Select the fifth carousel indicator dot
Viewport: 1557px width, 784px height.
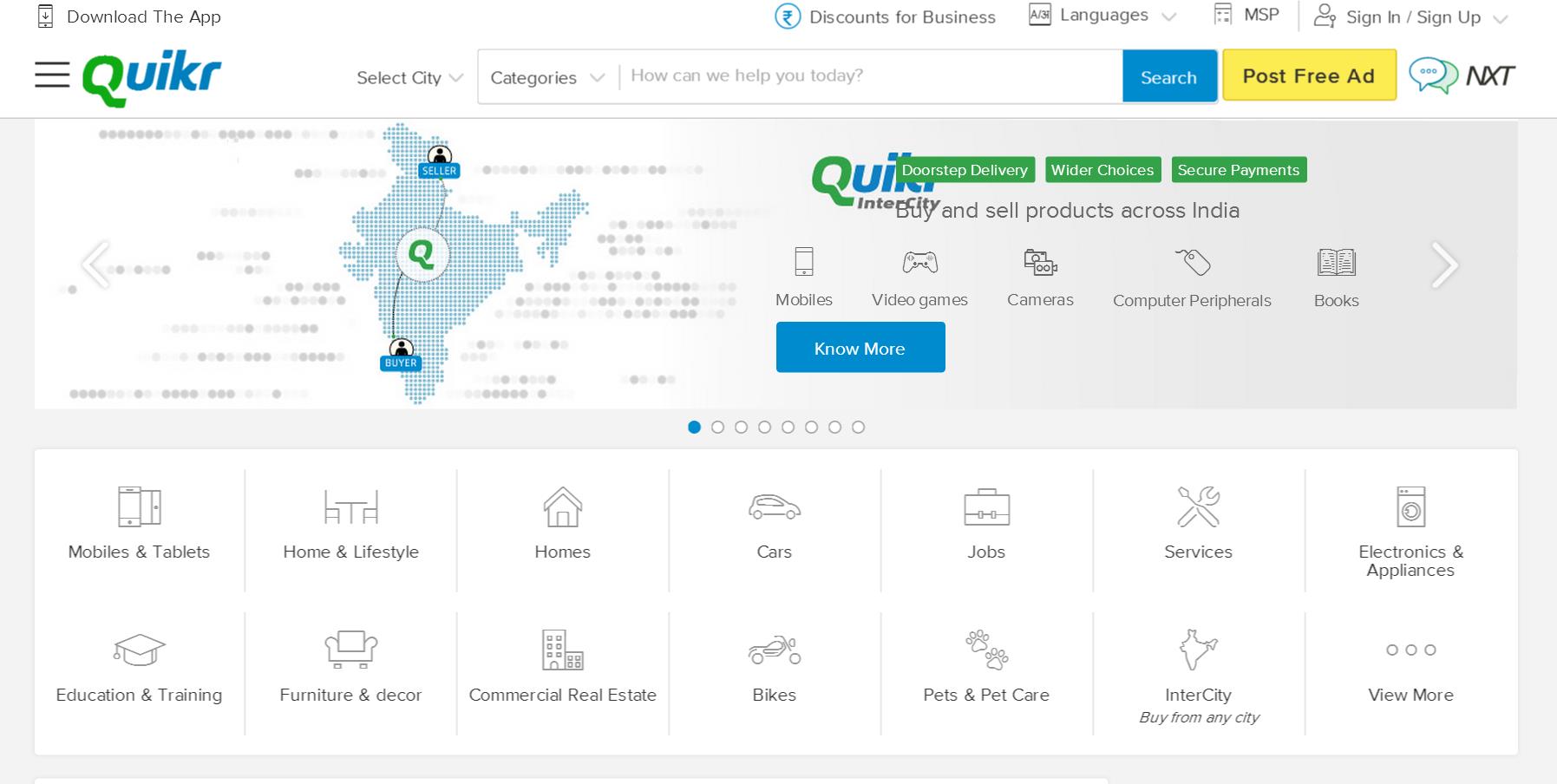tap(788, 427)
